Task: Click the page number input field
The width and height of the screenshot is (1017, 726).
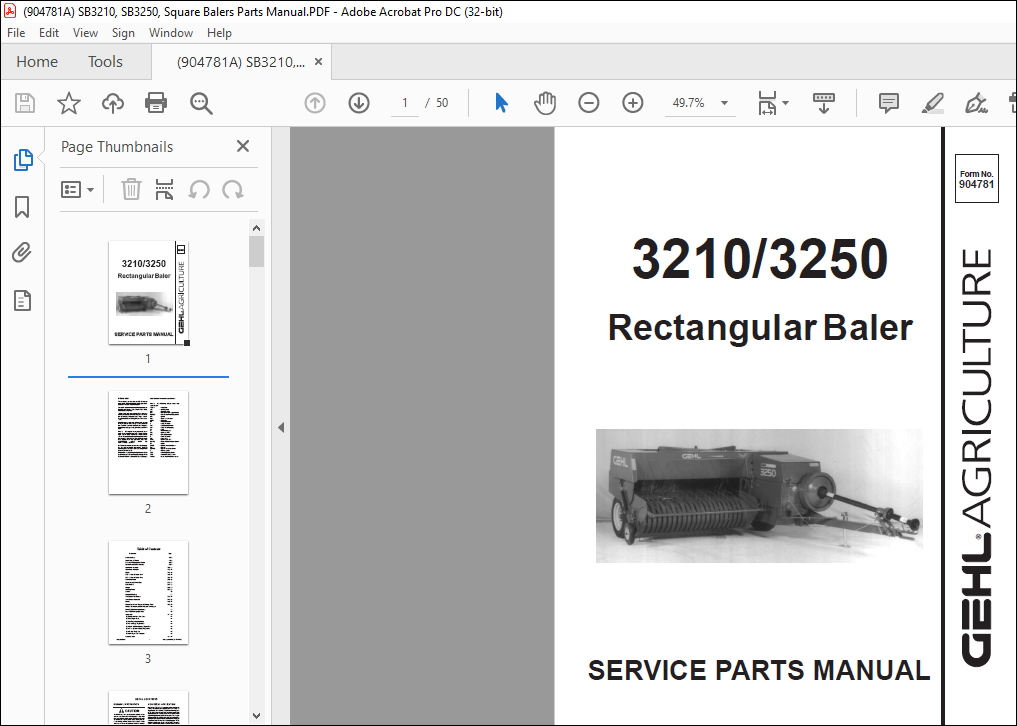Action: tap(405, 103)
